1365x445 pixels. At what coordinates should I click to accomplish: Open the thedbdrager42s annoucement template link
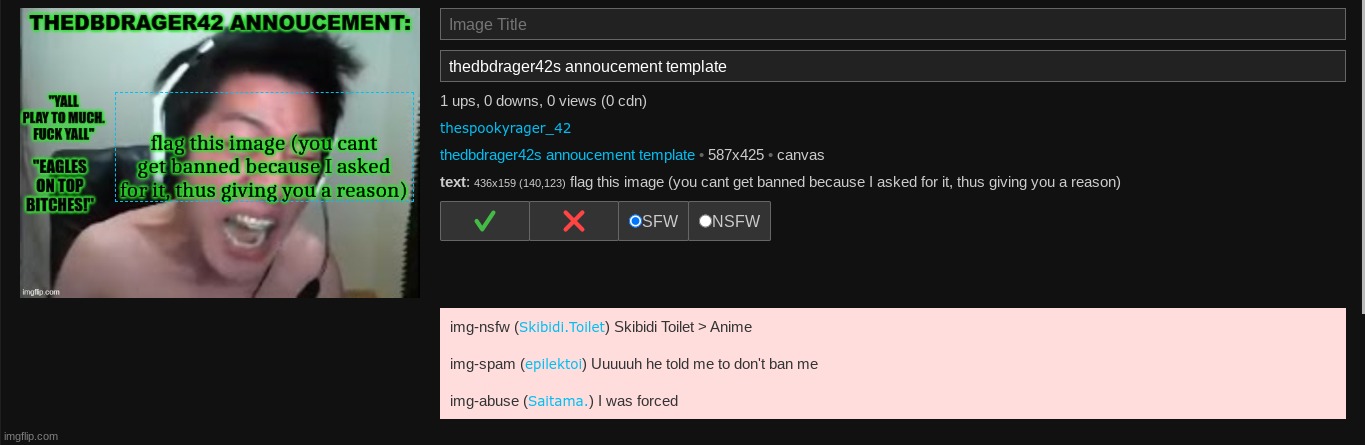click(x=567, y=155)
